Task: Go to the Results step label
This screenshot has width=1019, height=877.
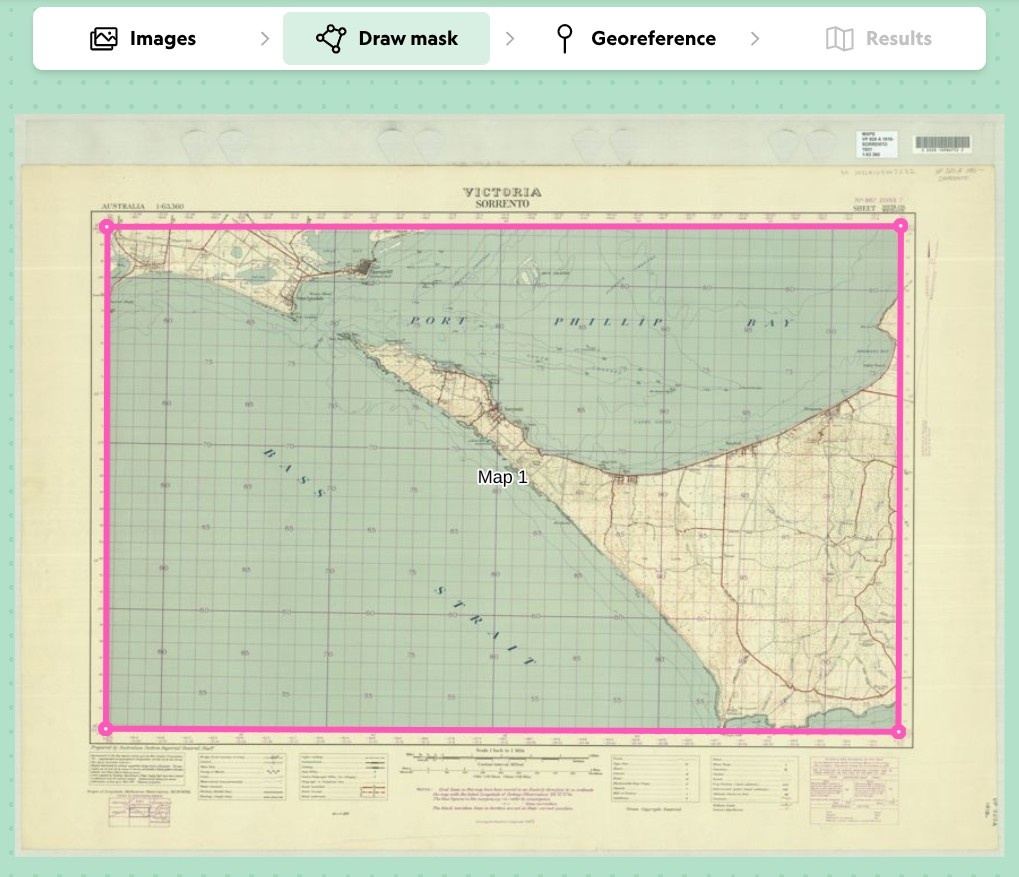Action: click(x=898, y=39)
